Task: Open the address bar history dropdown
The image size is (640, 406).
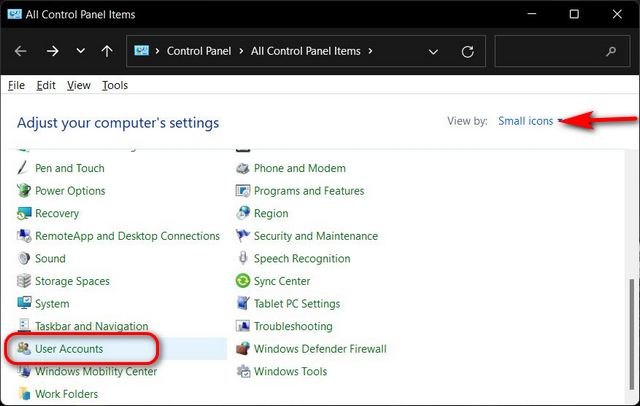Action: (433, 51)
